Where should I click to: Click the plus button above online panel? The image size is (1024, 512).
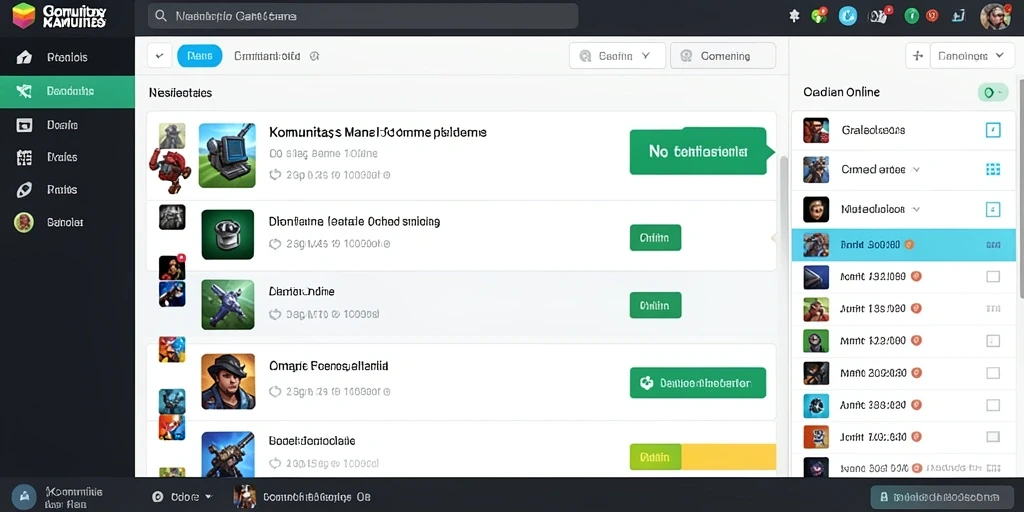coord(917,56)
